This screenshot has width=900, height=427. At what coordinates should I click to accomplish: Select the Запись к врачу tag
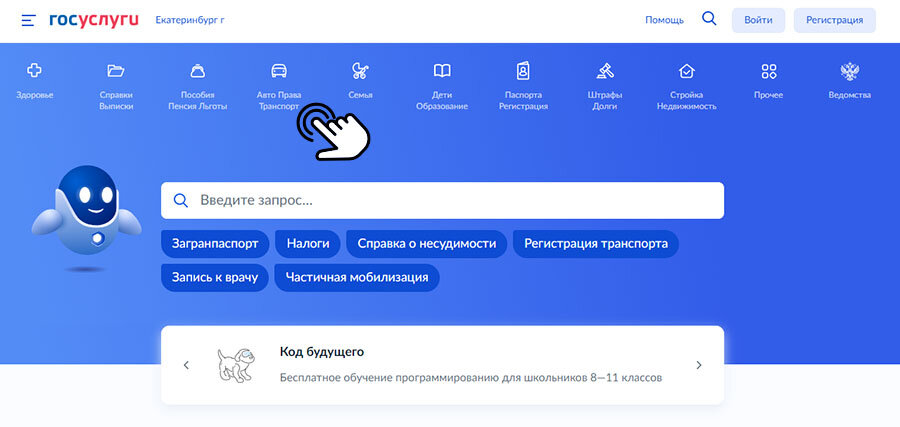tap(215, 278)
